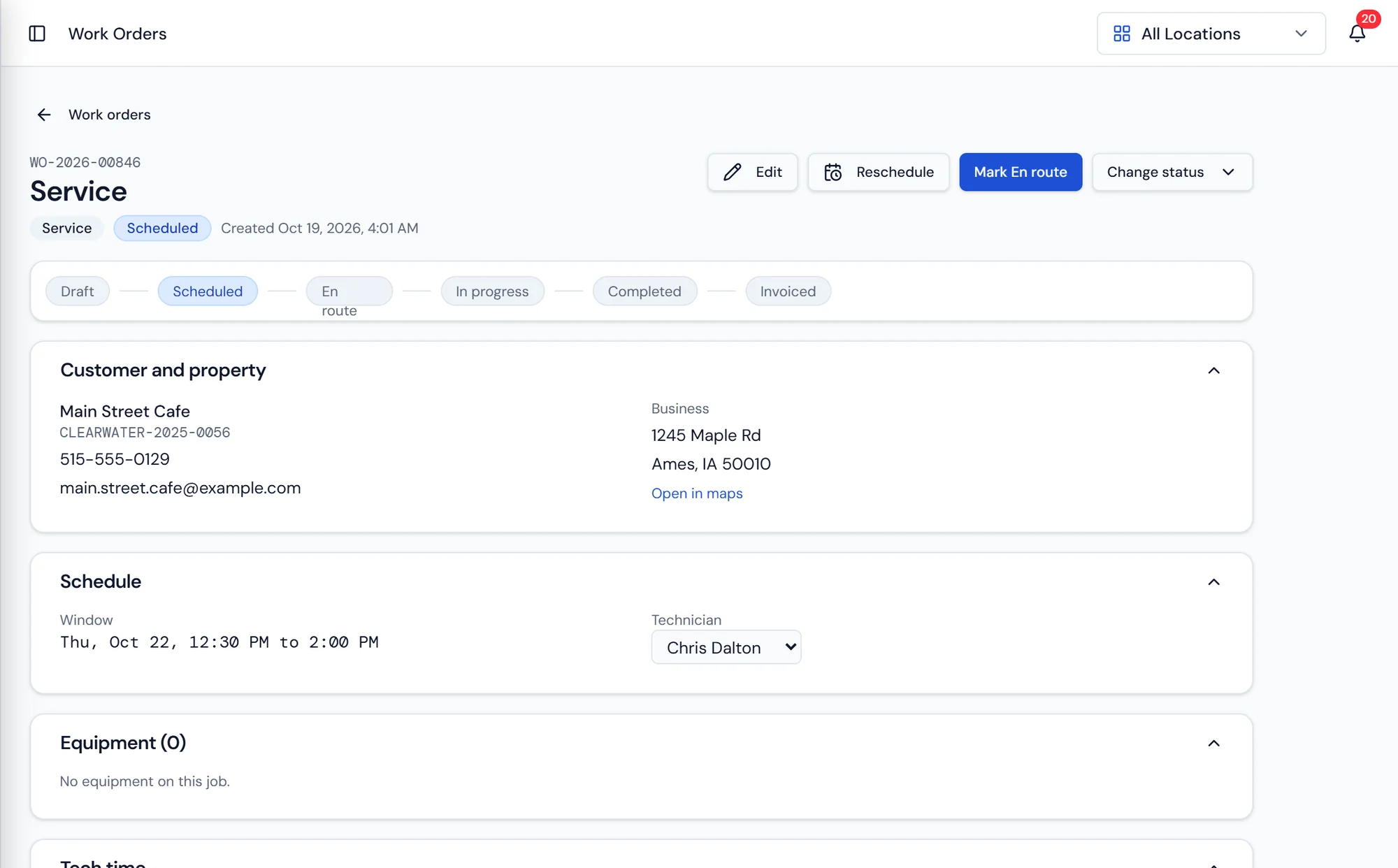Image resolution: width=1398 pixels, height=868 pixels.
Task: Open the Change status dropdown
Action: click(1172, 172)
